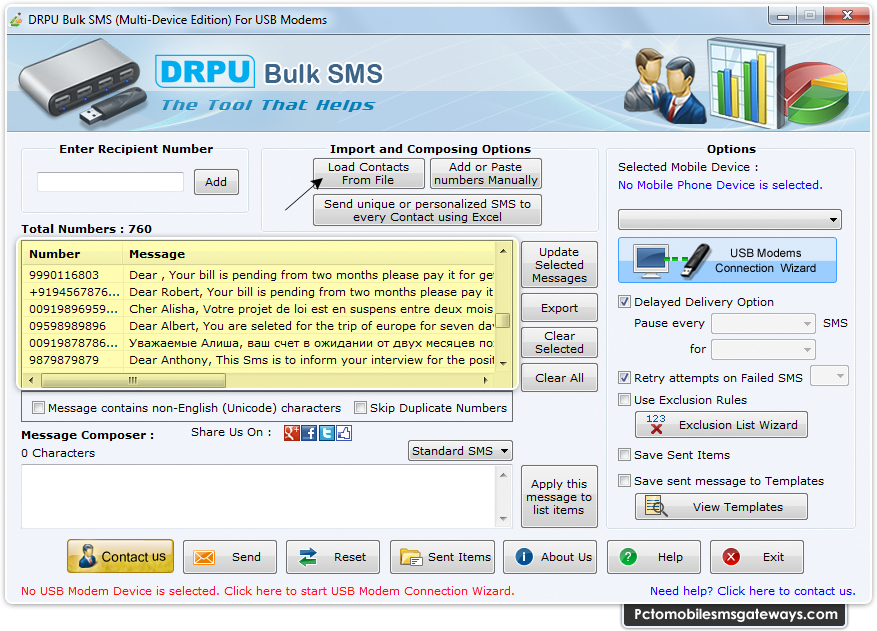
Task: Enable Save sent message to Templates
Action: click(624, 481)
